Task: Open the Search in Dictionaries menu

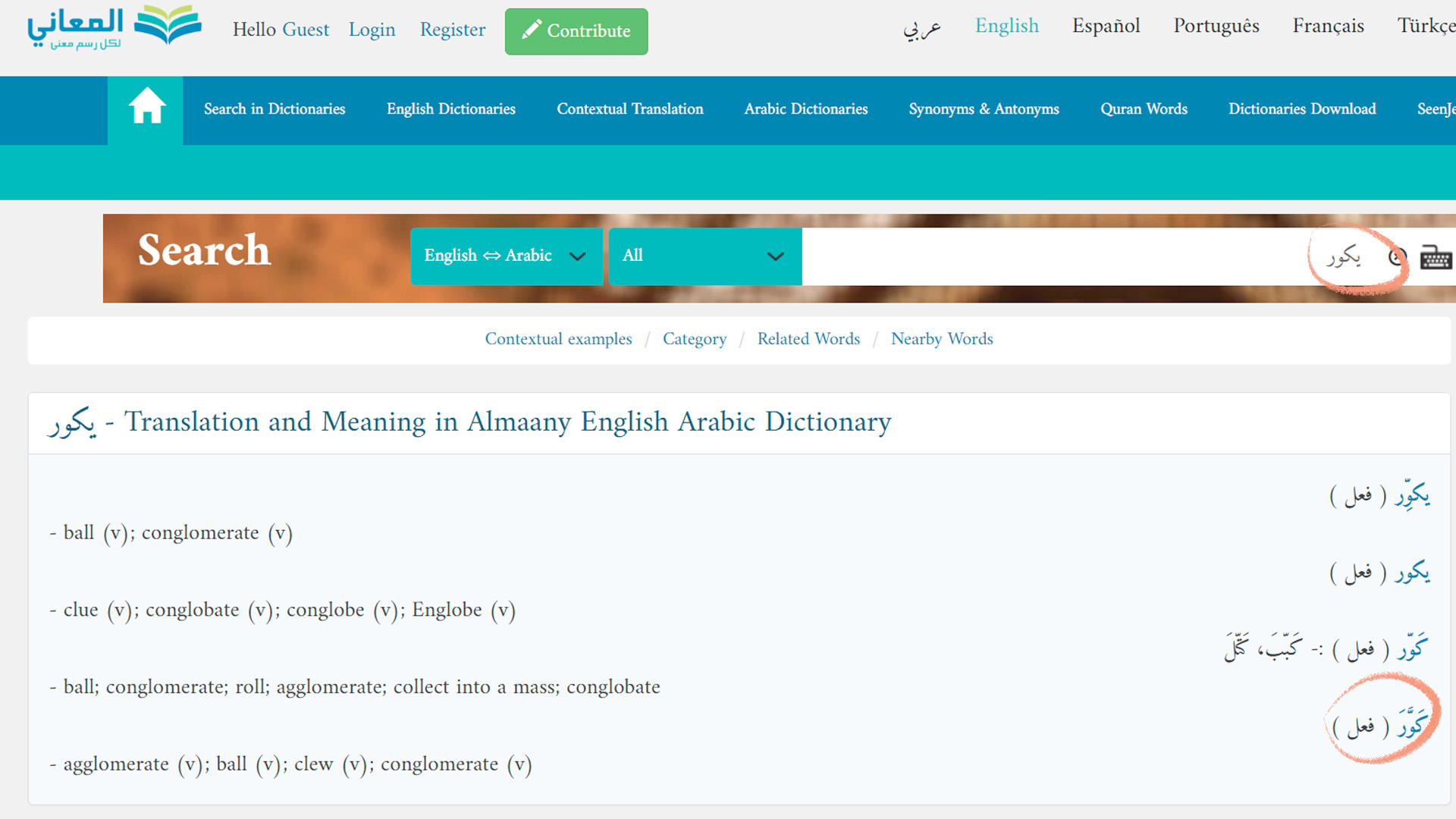Action: coord(275,109)
